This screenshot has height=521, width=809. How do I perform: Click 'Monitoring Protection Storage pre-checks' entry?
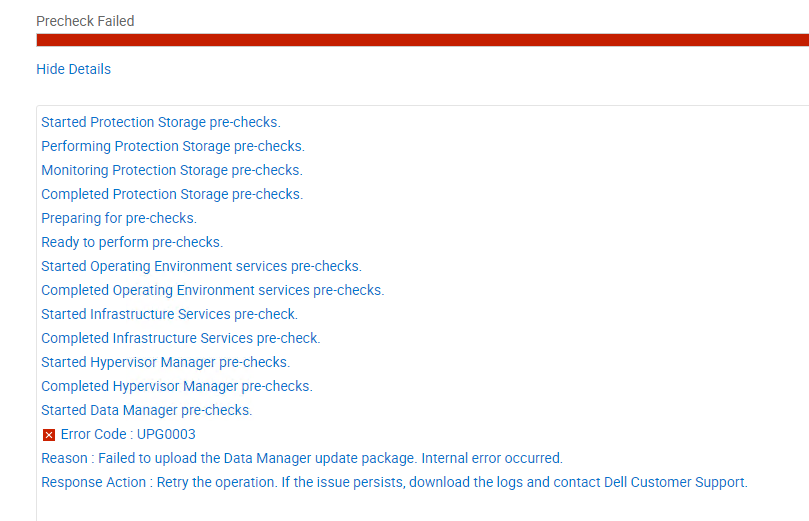point(171,170)
